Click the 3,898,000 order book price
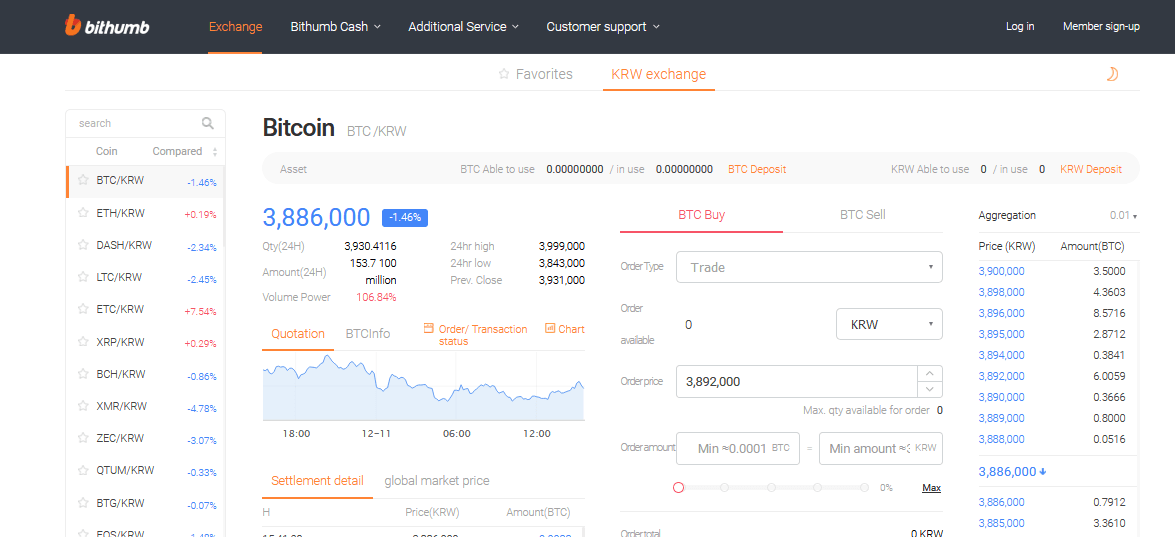Image resolution: width=1175 pixels, height=537 pixels. (x=1001, y=292)
